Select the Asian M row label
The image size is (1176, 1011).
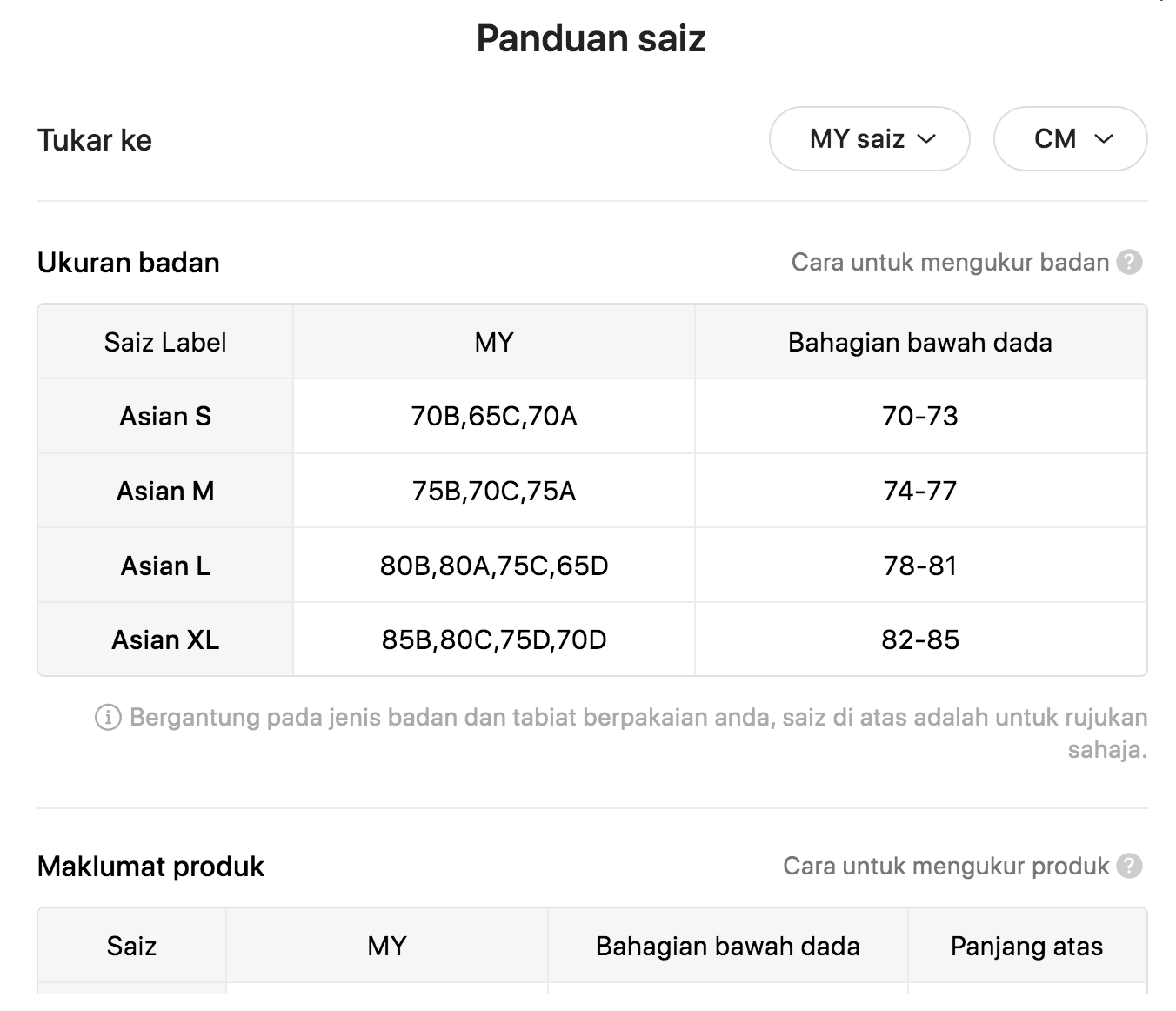point(165,491)
